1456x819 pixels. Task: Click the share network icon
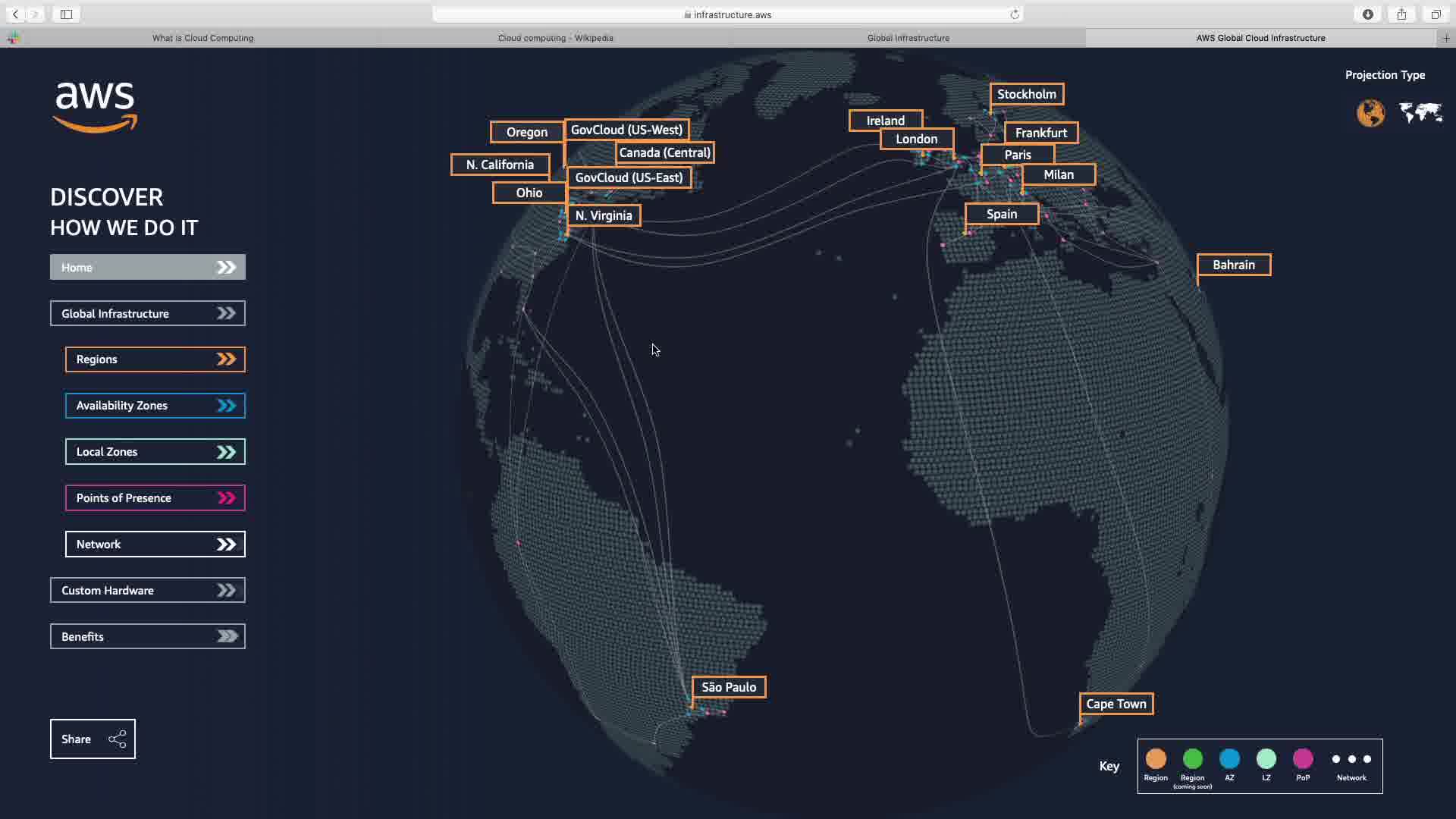point(118,739)
